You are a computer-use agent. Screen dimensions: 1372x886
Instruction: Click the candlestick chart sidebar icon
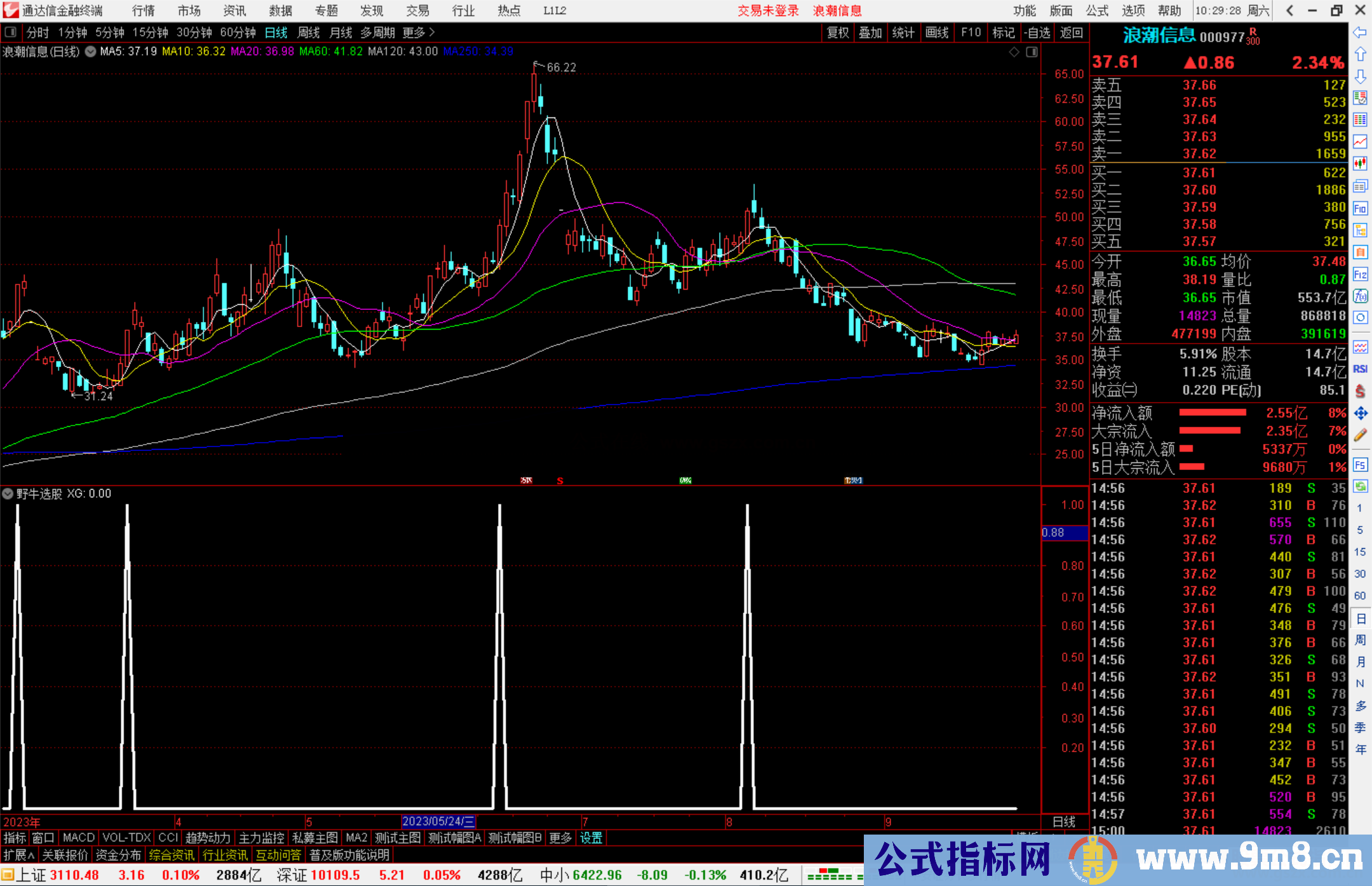[1360, 164]
